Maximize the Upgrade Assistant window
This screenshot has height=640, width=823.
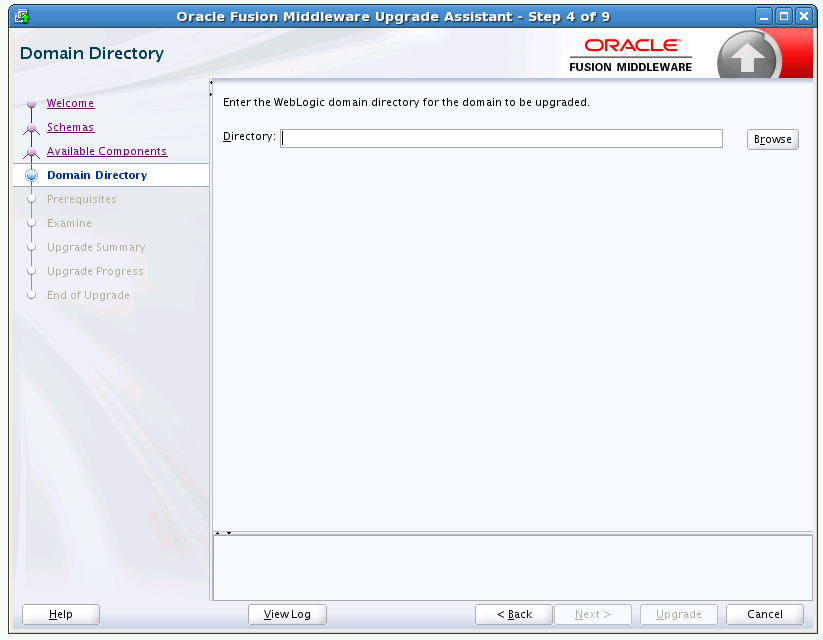coord(784,17)
